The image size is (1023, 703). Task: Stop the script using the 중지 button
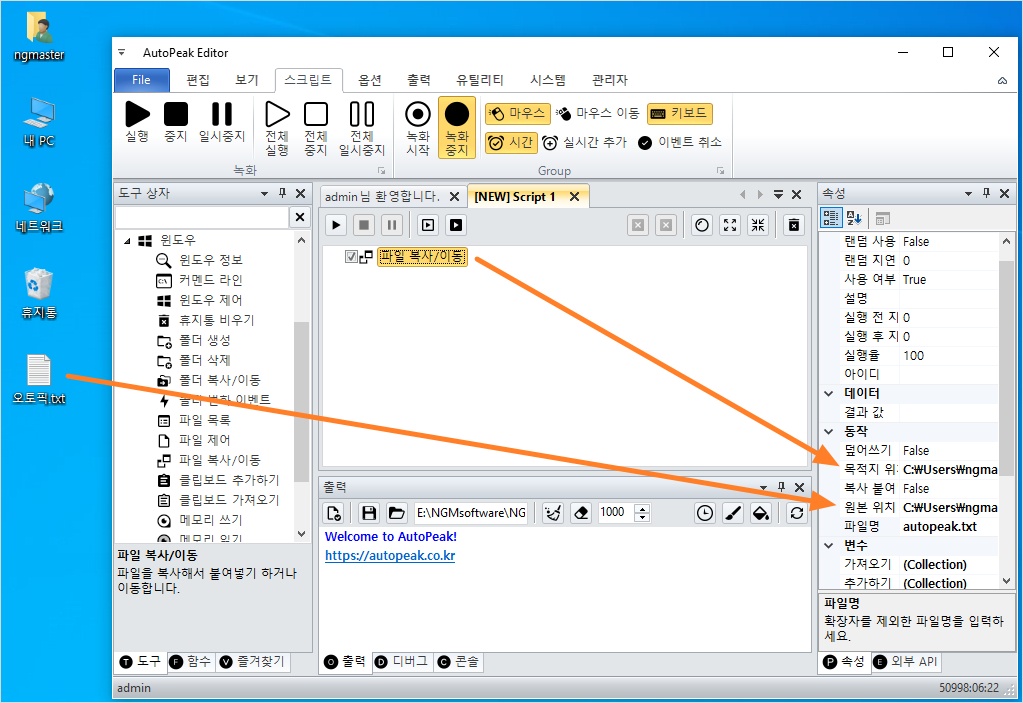click(176, 122)
